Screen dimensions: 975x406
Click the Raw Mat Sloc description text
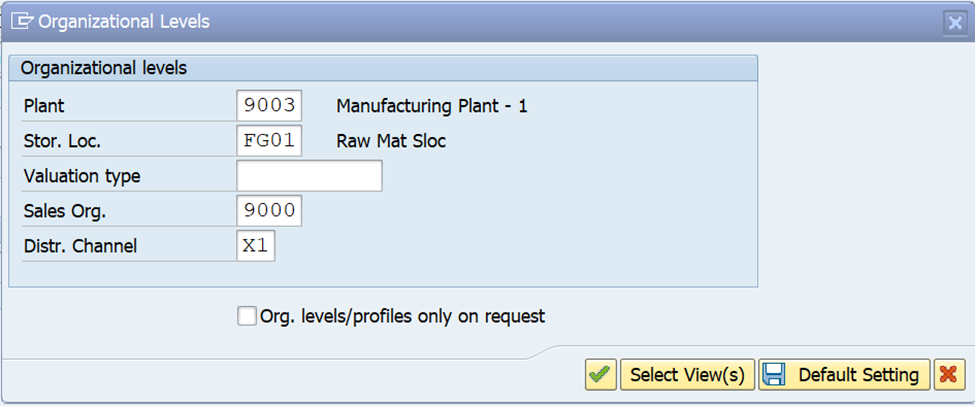coord(391,141)
